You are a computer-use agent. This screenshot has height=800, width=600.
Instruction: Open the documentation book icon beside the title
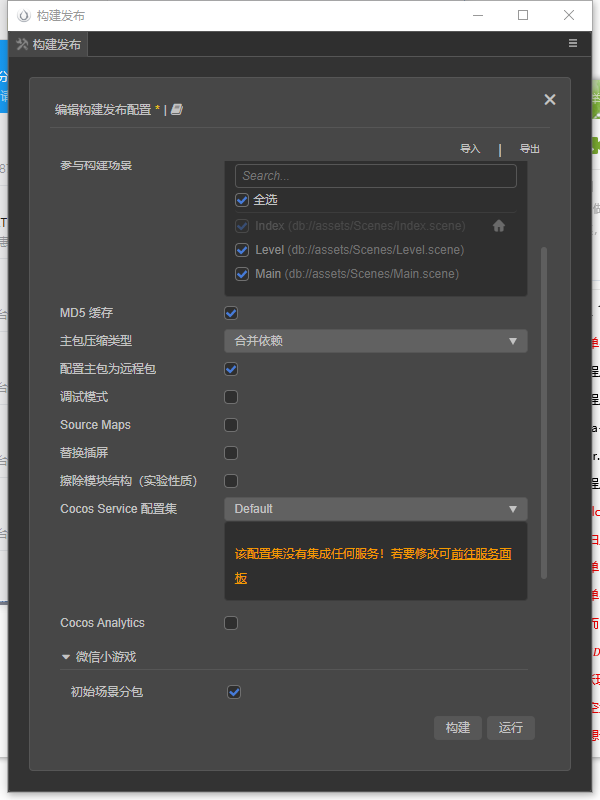177,109
